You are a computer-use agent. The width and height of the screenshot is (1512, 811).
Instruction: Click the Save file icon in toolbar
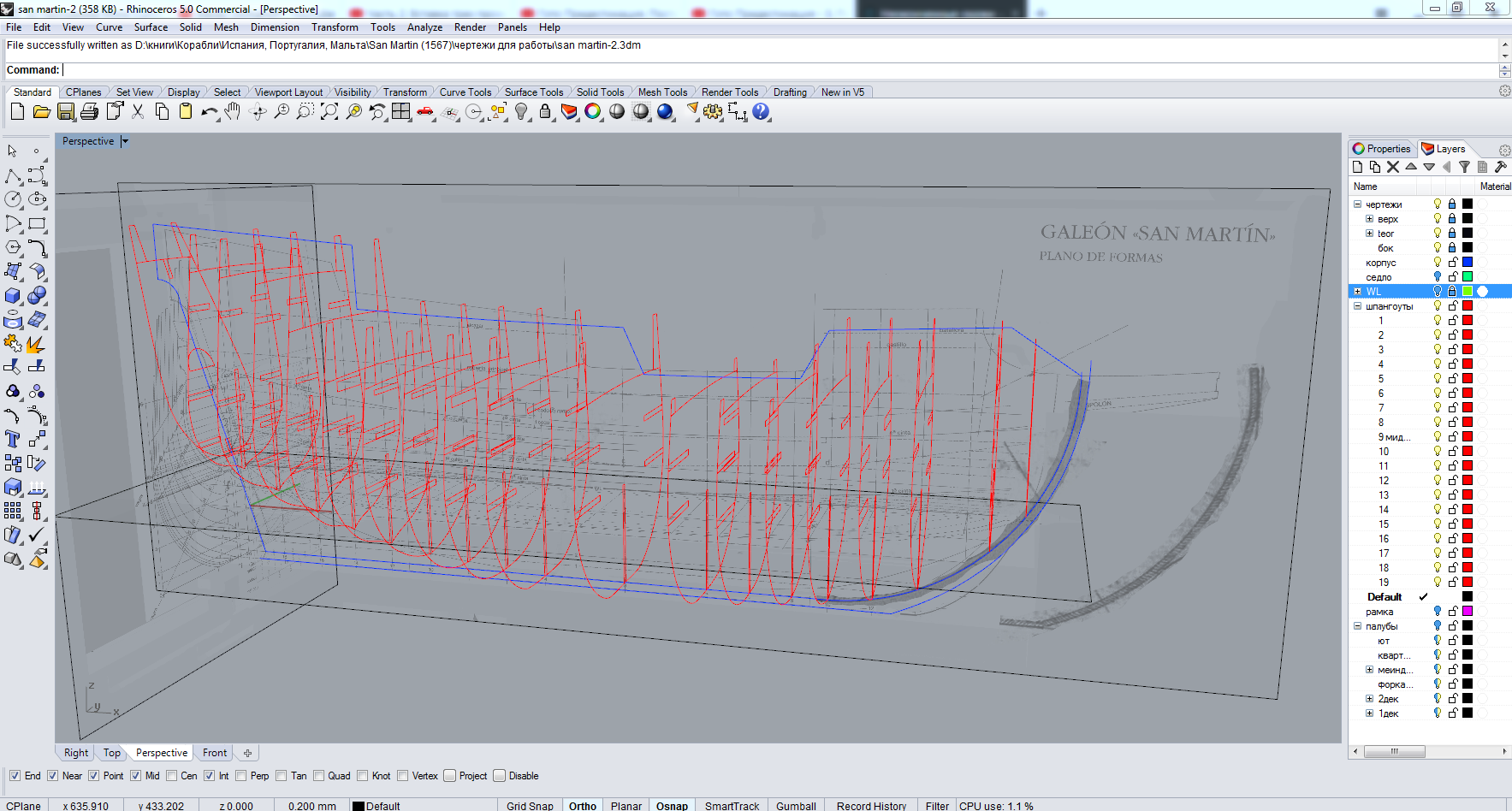[66, 112]
